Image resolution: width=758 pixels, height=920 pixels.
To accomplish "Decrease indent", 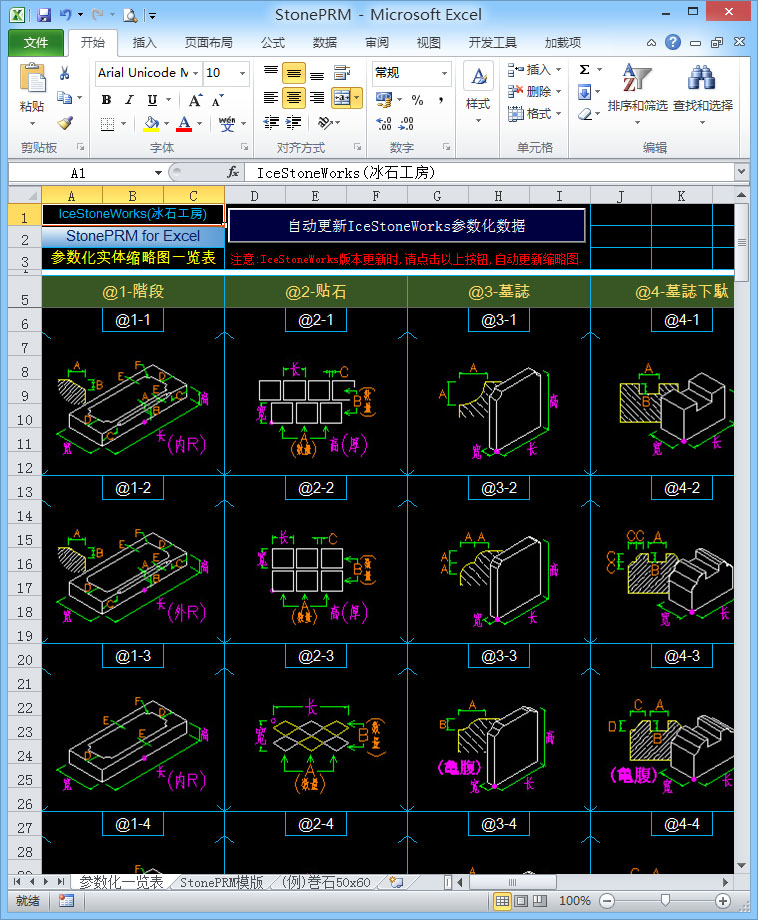I will pyautogui.click(x=271, y=123).
